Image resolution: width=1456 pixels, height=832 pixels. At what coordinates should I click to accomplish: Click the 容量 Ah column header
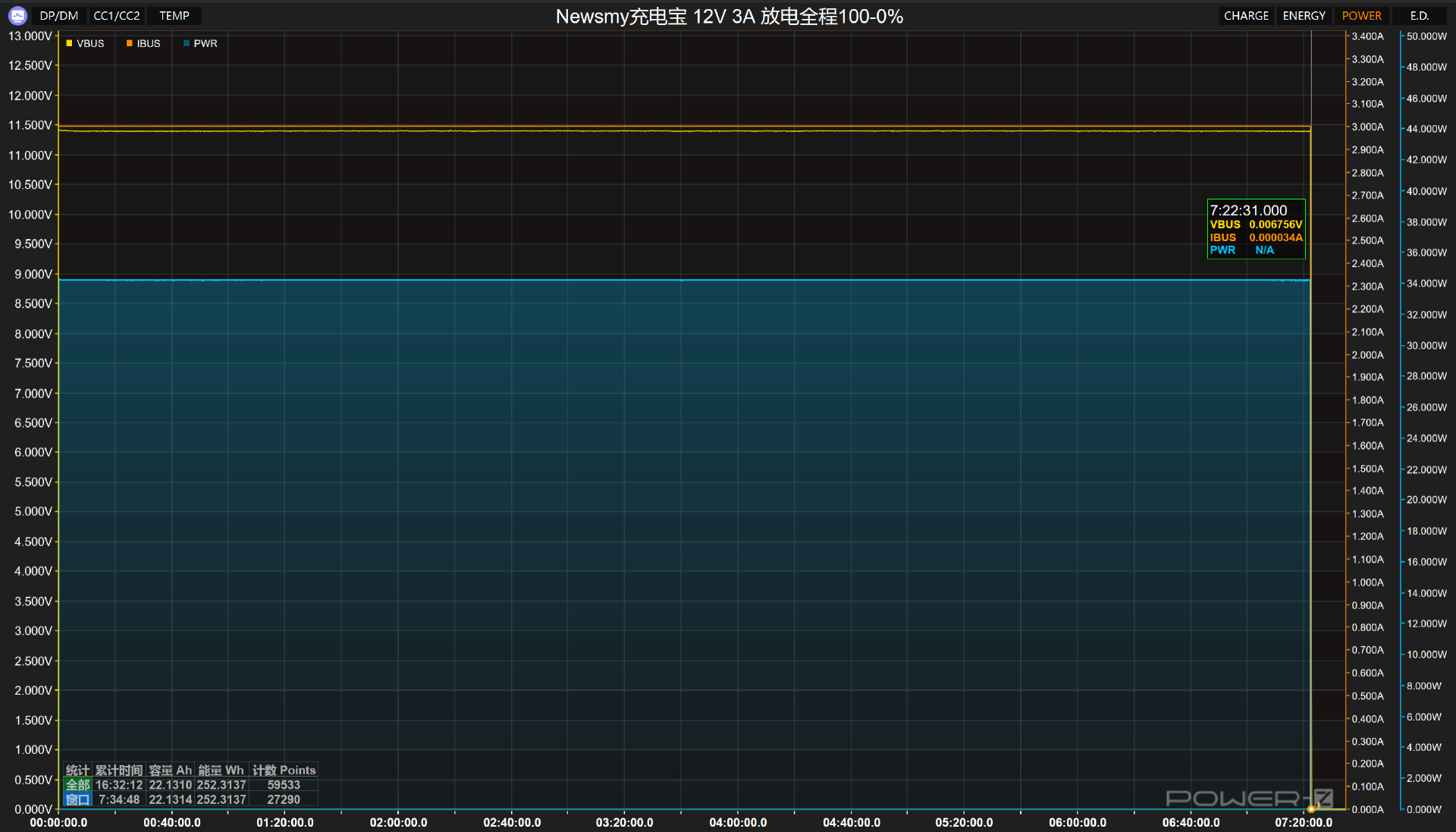[171, 770]
